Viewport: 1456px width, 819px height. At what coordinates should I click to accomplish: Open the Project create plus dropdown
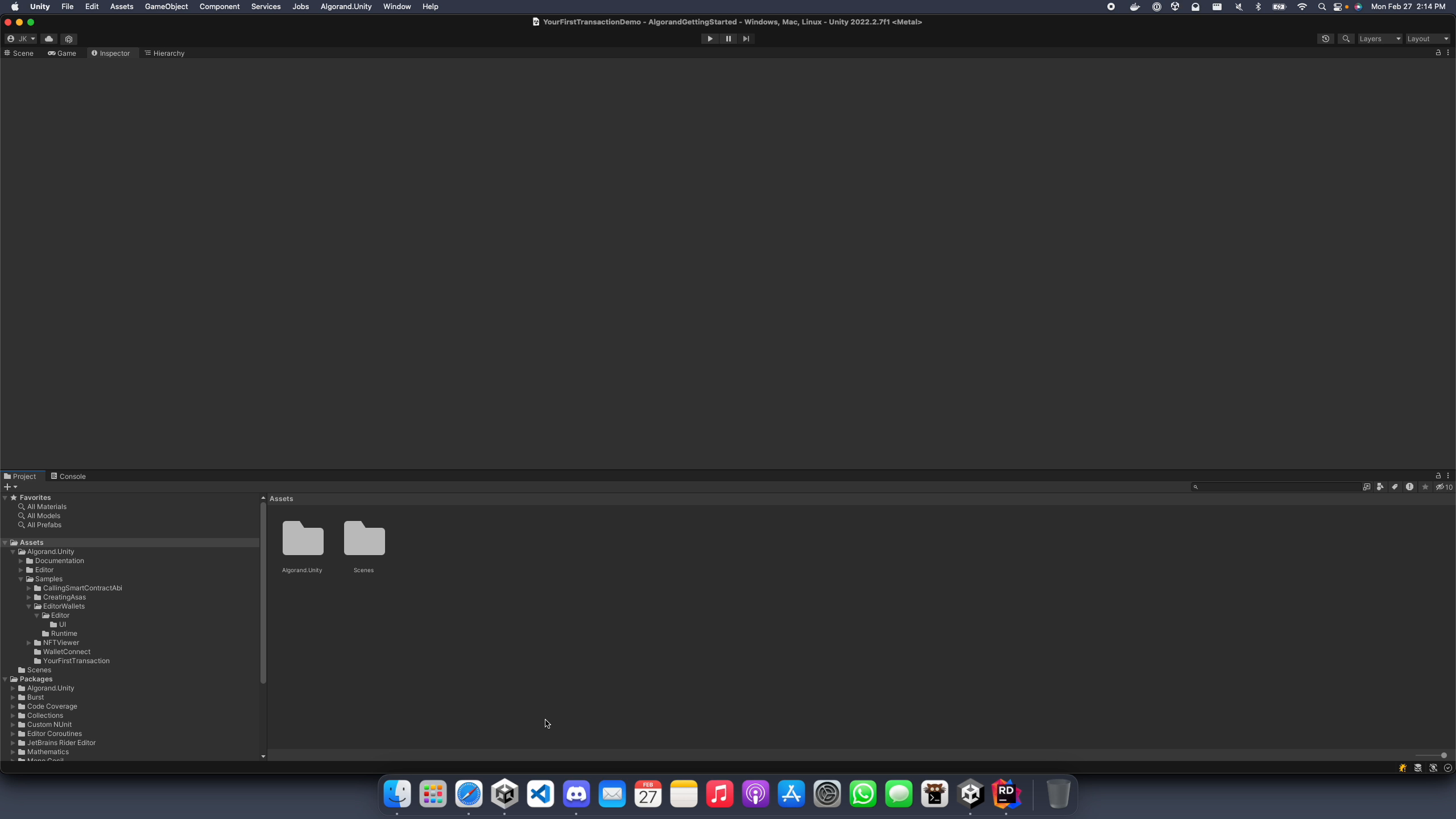coord(10,487)
